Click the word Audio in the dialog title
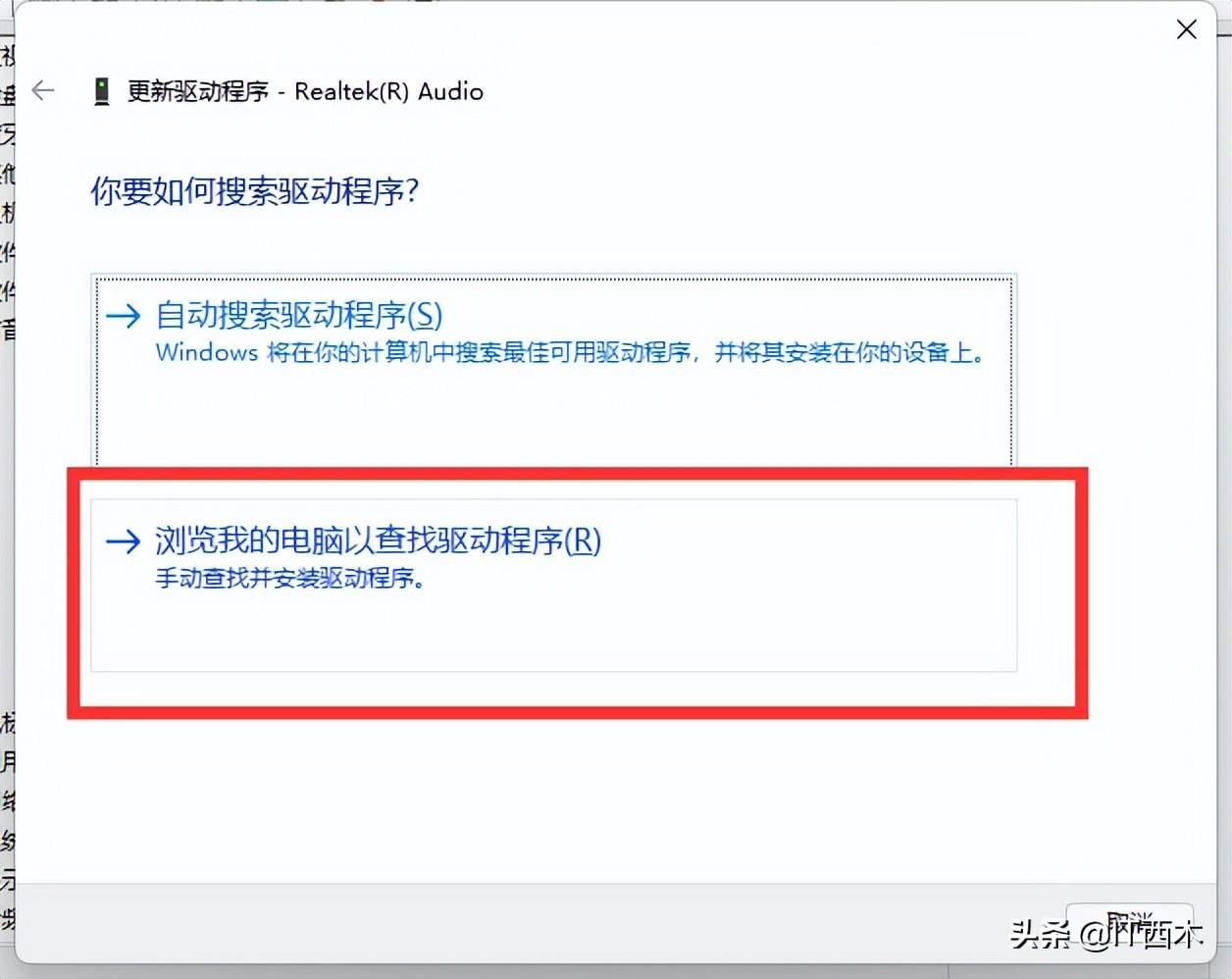The height and width of the screenshot is (979, 1232). pos(451,92)
